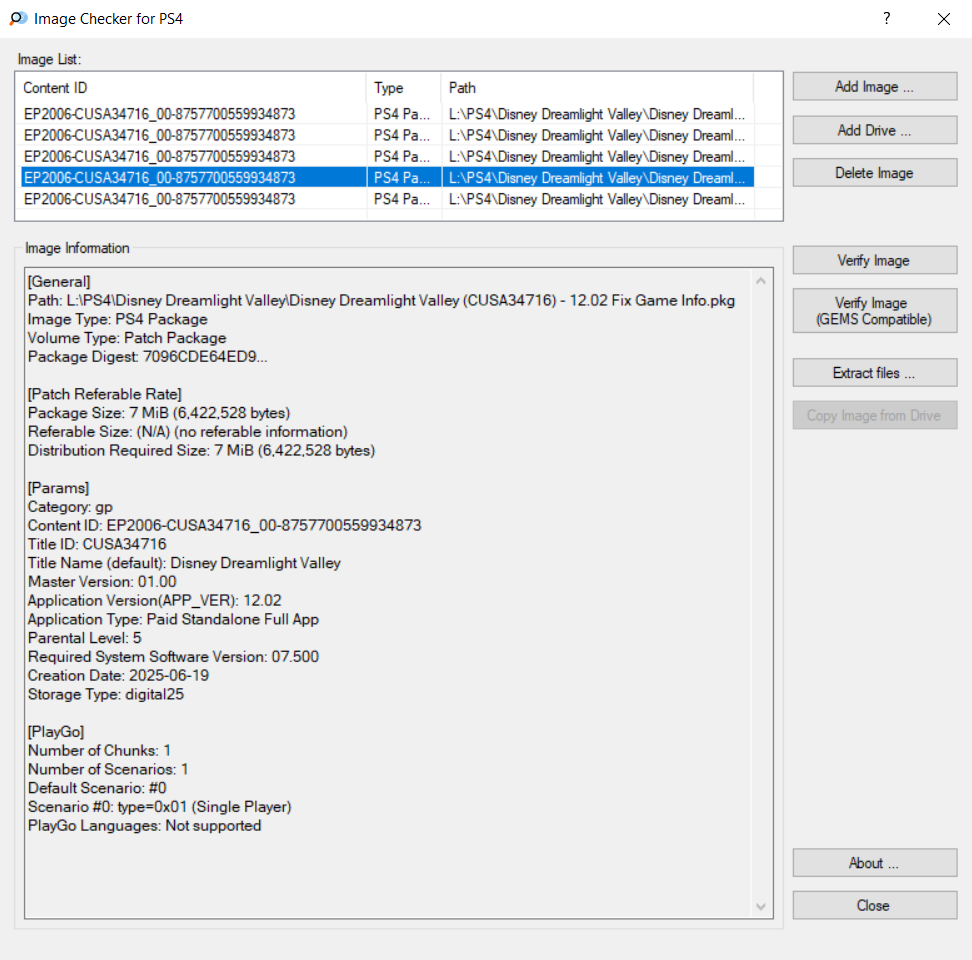The image size is (972, 960).
Task: Click 'Volume Type: Patch Package' text
Action: [127, 338]
